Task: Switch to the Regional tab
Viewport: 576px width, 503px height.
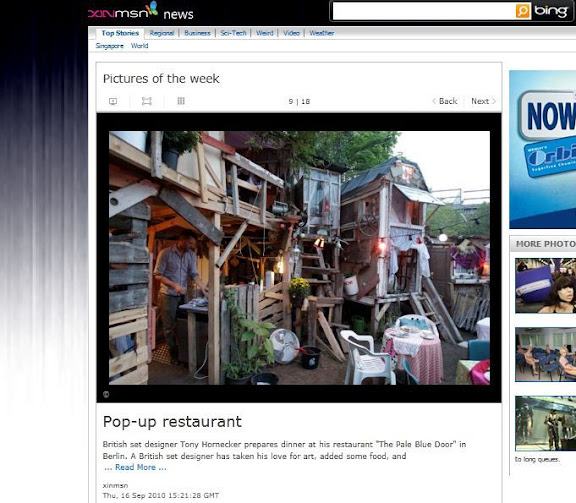Action: pos(162,33)
